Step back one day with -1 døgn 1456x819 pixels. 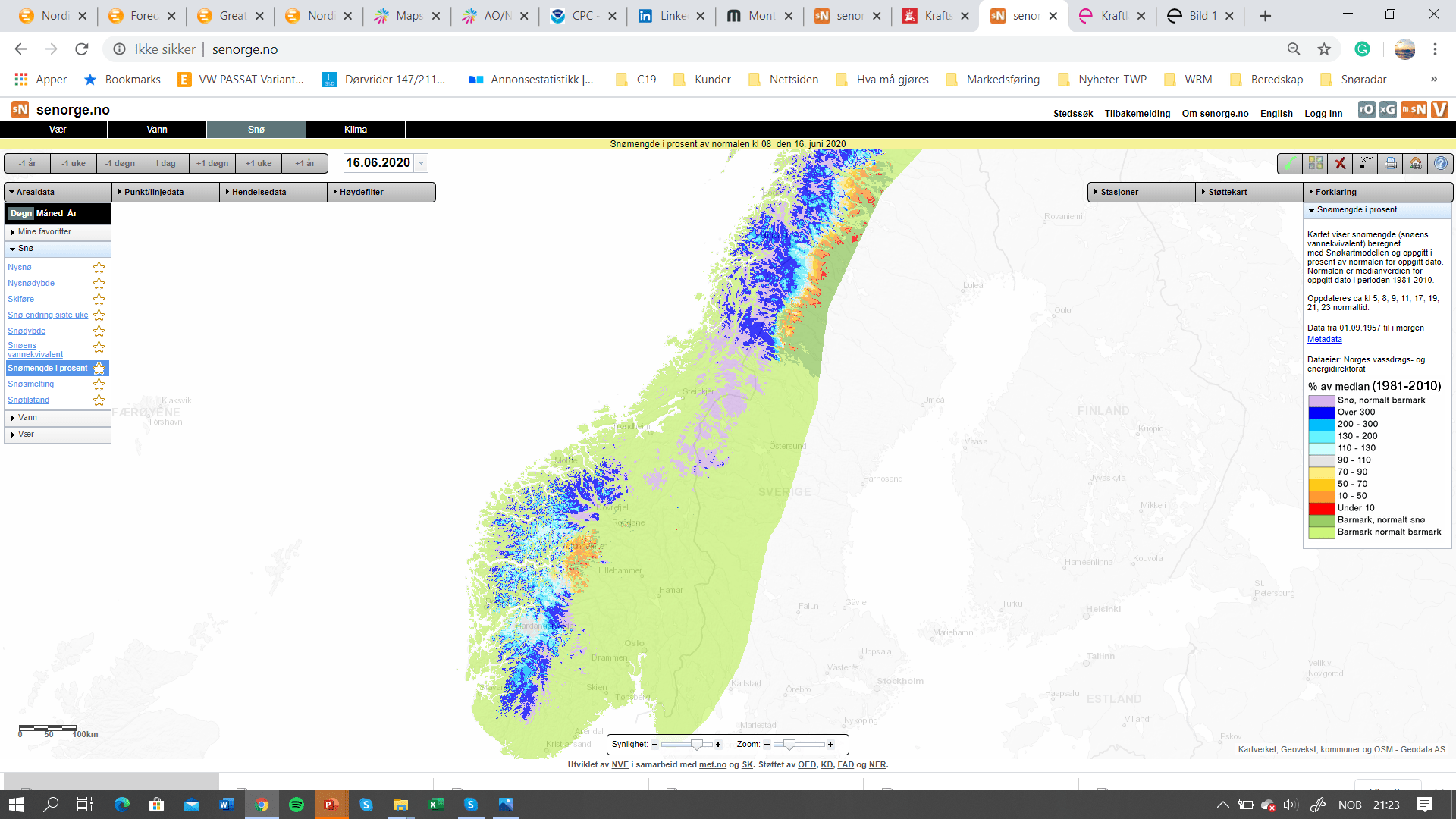point(120,163)
